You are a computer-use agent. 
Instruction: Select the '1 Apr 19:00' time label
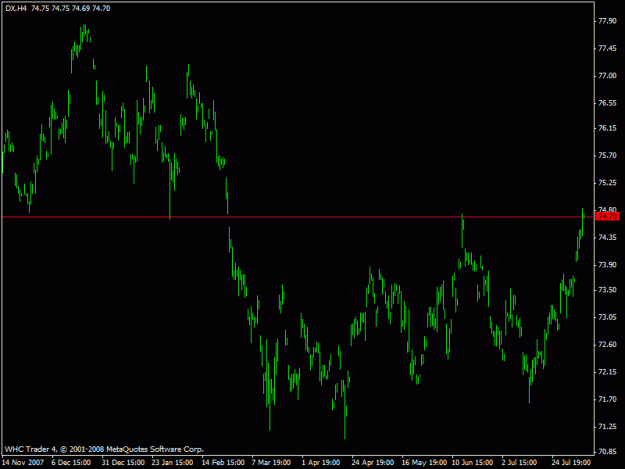click(x=321, y=463)
